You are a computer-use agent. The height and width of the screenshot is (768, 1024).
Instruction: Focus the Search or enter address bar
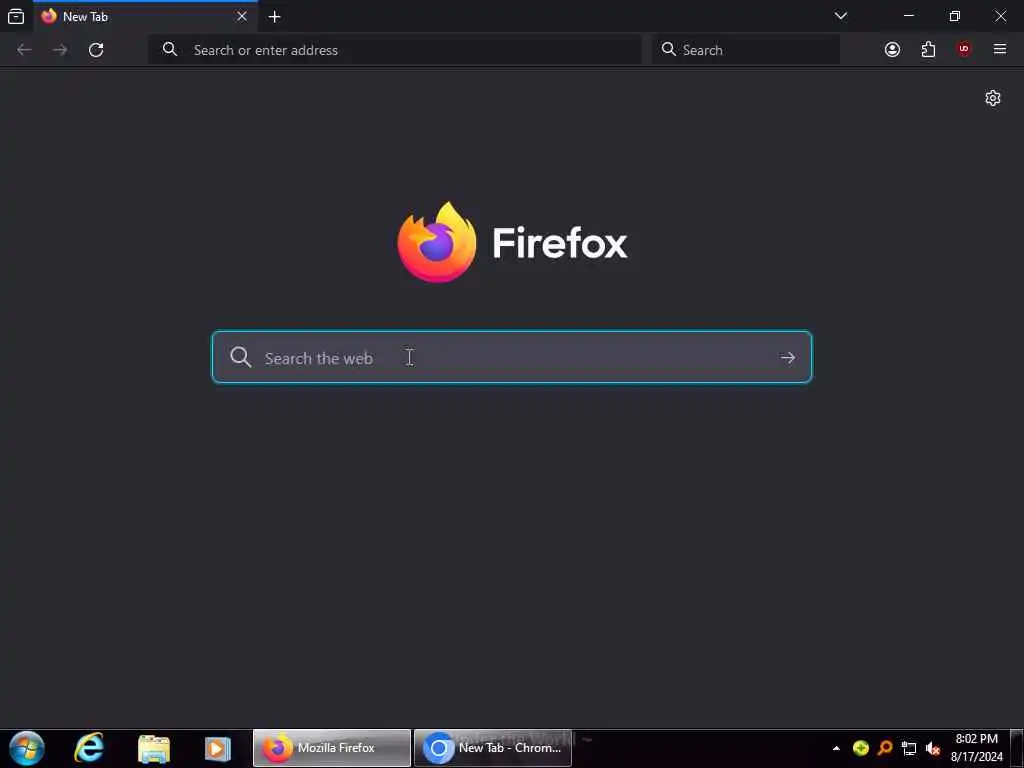pos(395,50)
